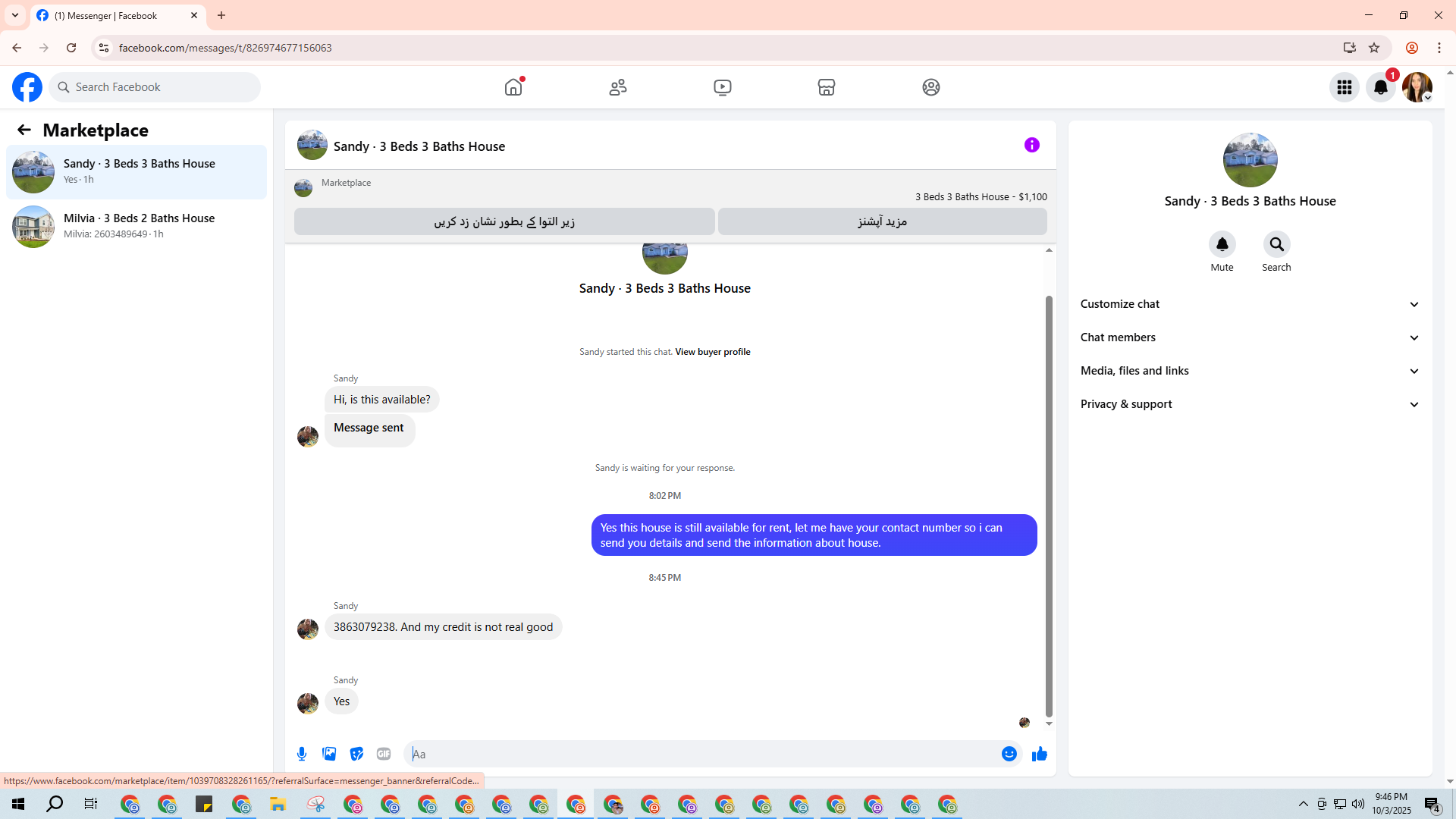Expand Customize chat section
The image size is (1456, 819).
coord(1250,304)
